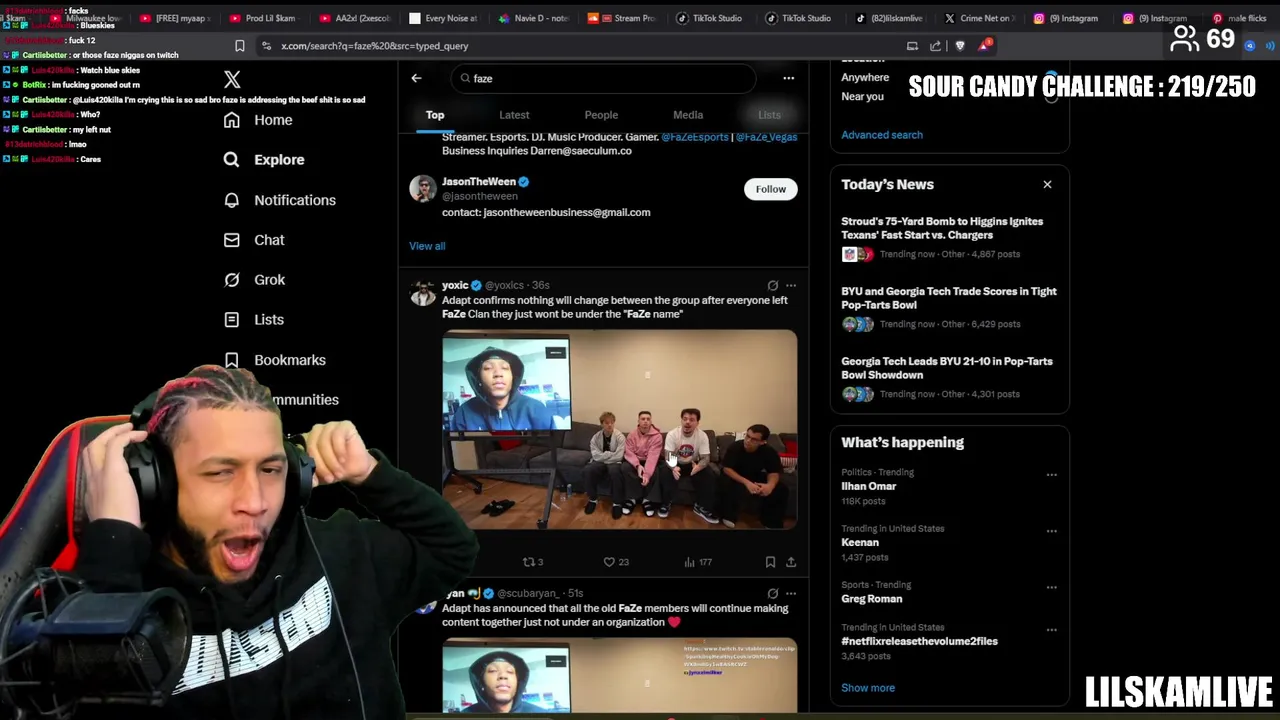Share the yoxic post
1280x720 pixels.
click(x=791, y=562)
